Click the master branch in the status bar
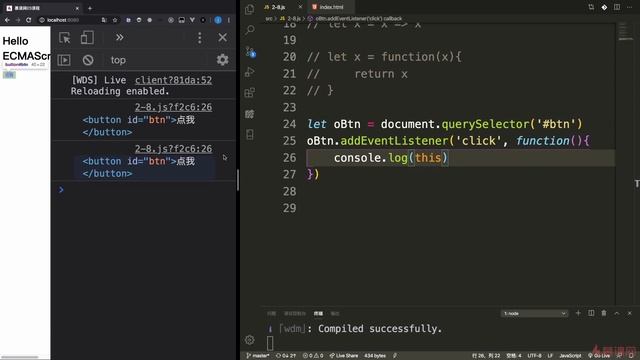The width and height of the screenshot is (640, 360). tap(258, 356)
